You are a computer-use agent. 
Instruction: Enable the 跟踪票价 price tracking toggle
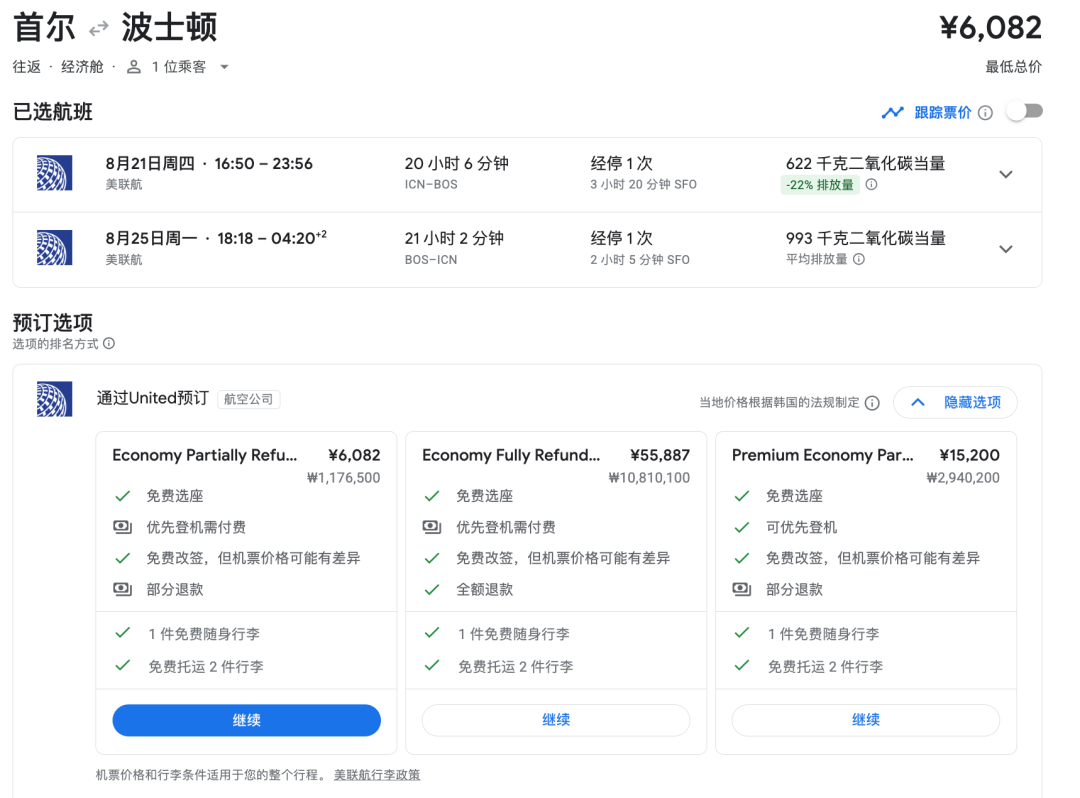click(1024, 112)
